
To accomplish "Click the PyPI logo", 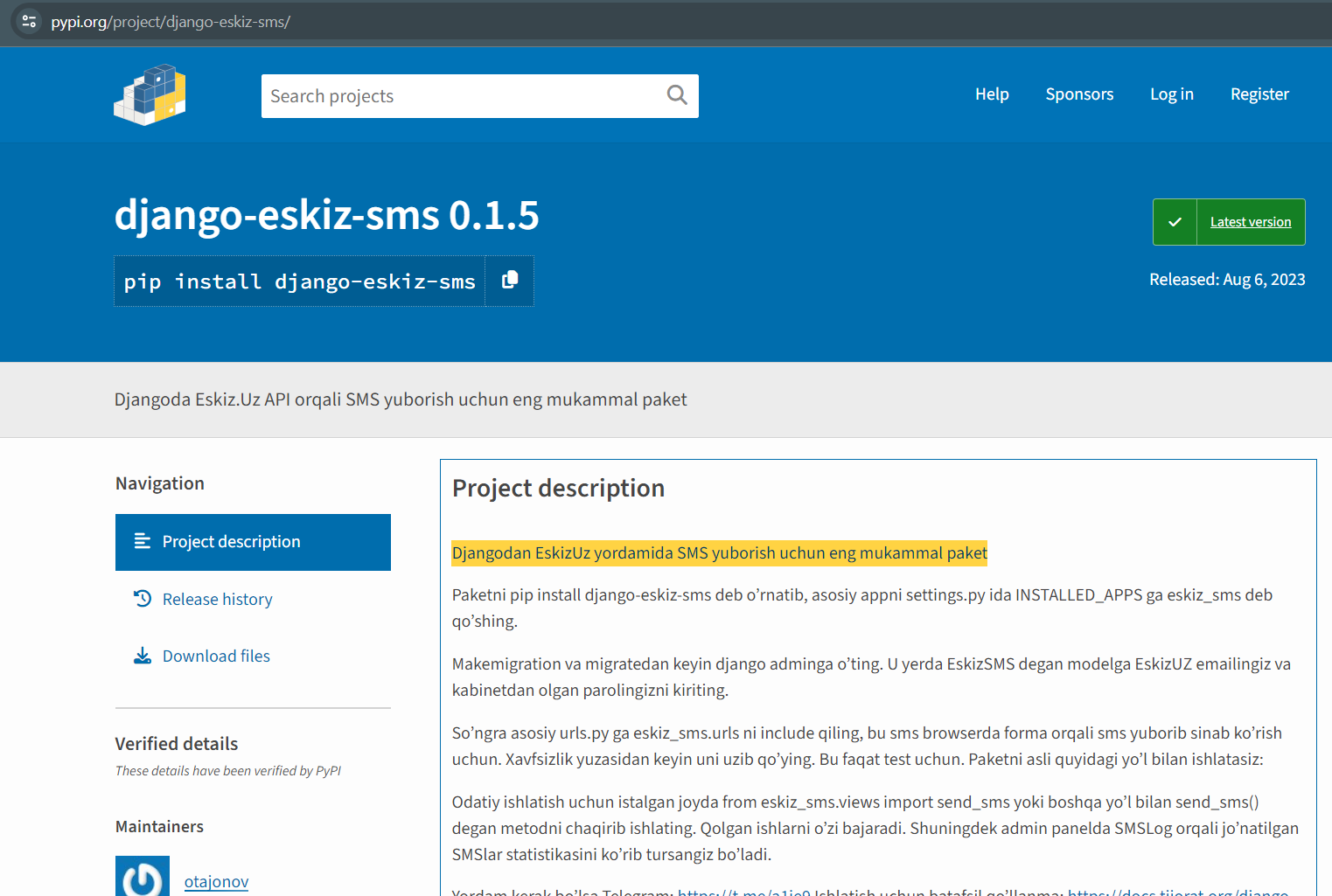I will (150, 94).
